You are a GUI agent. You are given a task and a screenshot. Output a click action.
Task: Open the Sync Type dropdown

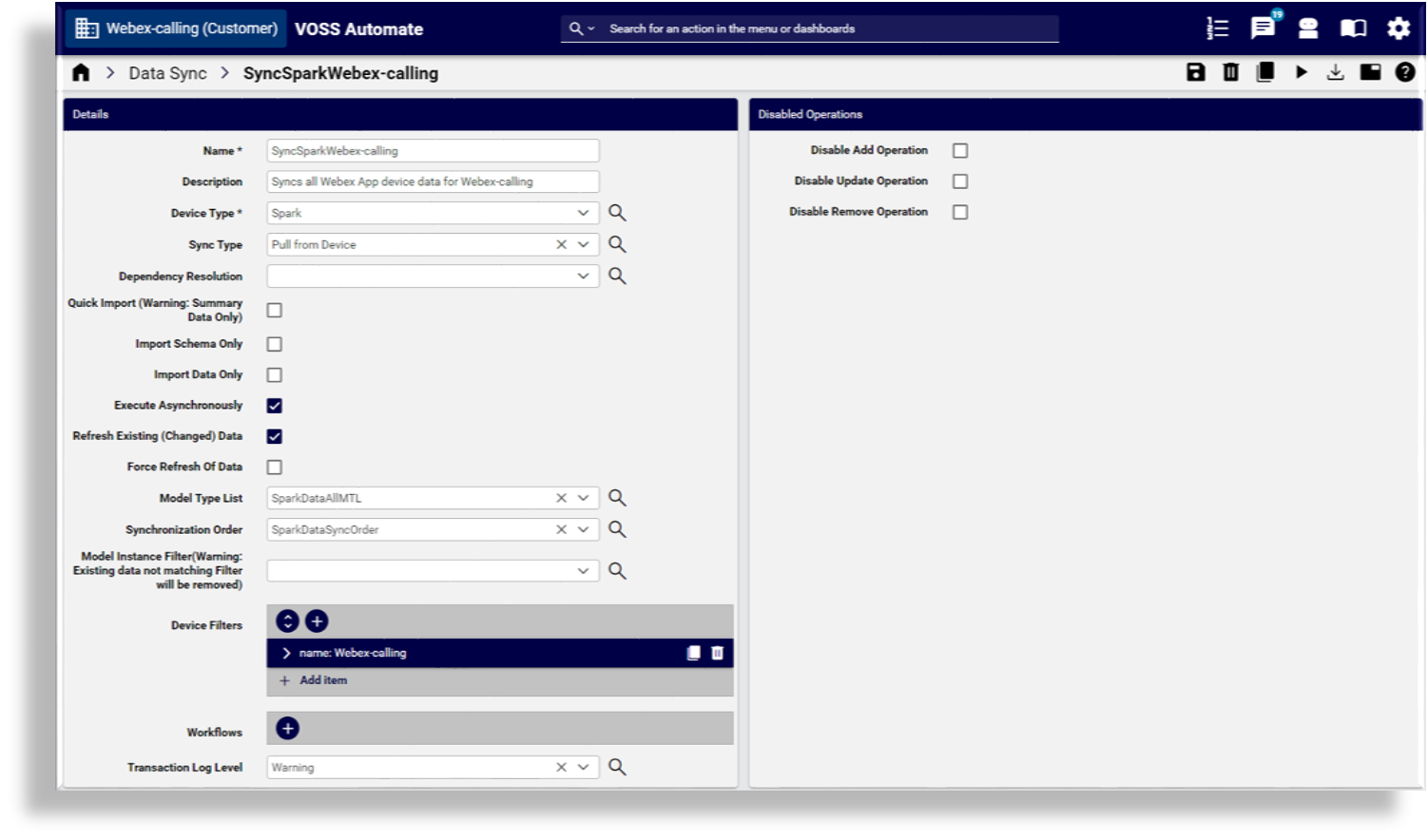584,244
